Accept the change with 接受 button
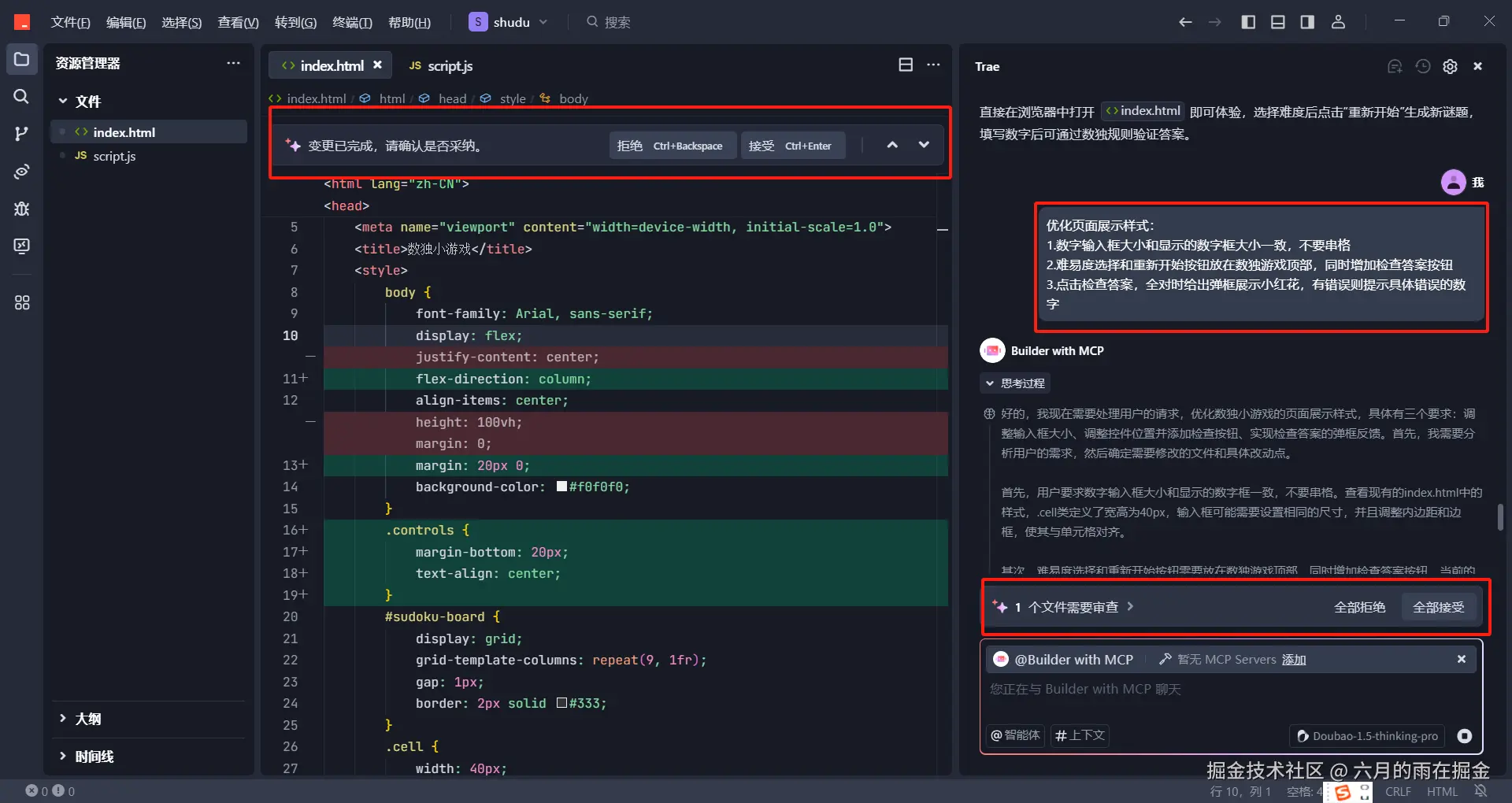The image size is (1512, 803). point(793,146)
